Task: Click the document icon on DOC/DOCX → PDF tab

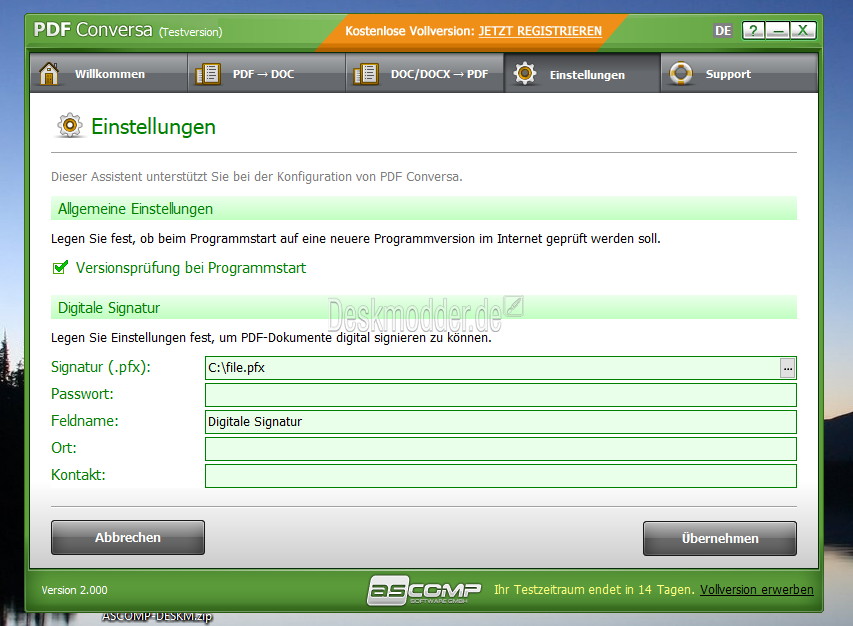Action: coord(366,73)
